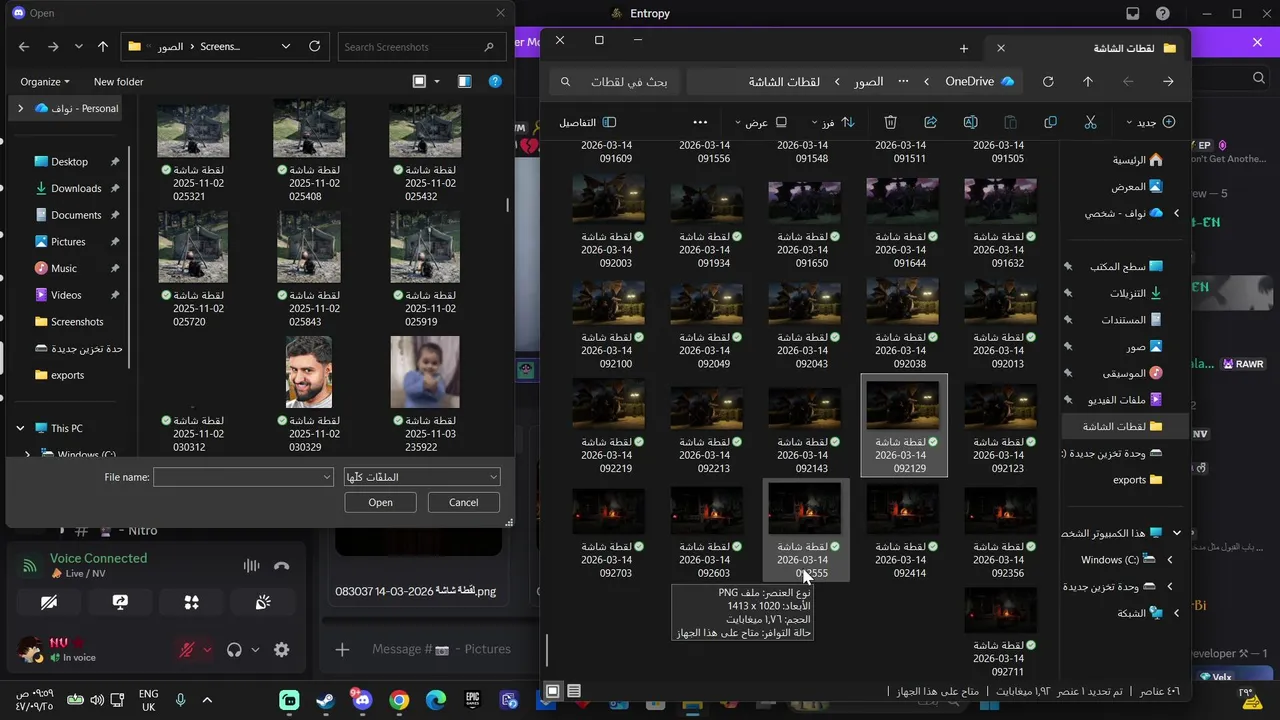
Task: Open Steam from the taskbar
Action: [325, 700]
